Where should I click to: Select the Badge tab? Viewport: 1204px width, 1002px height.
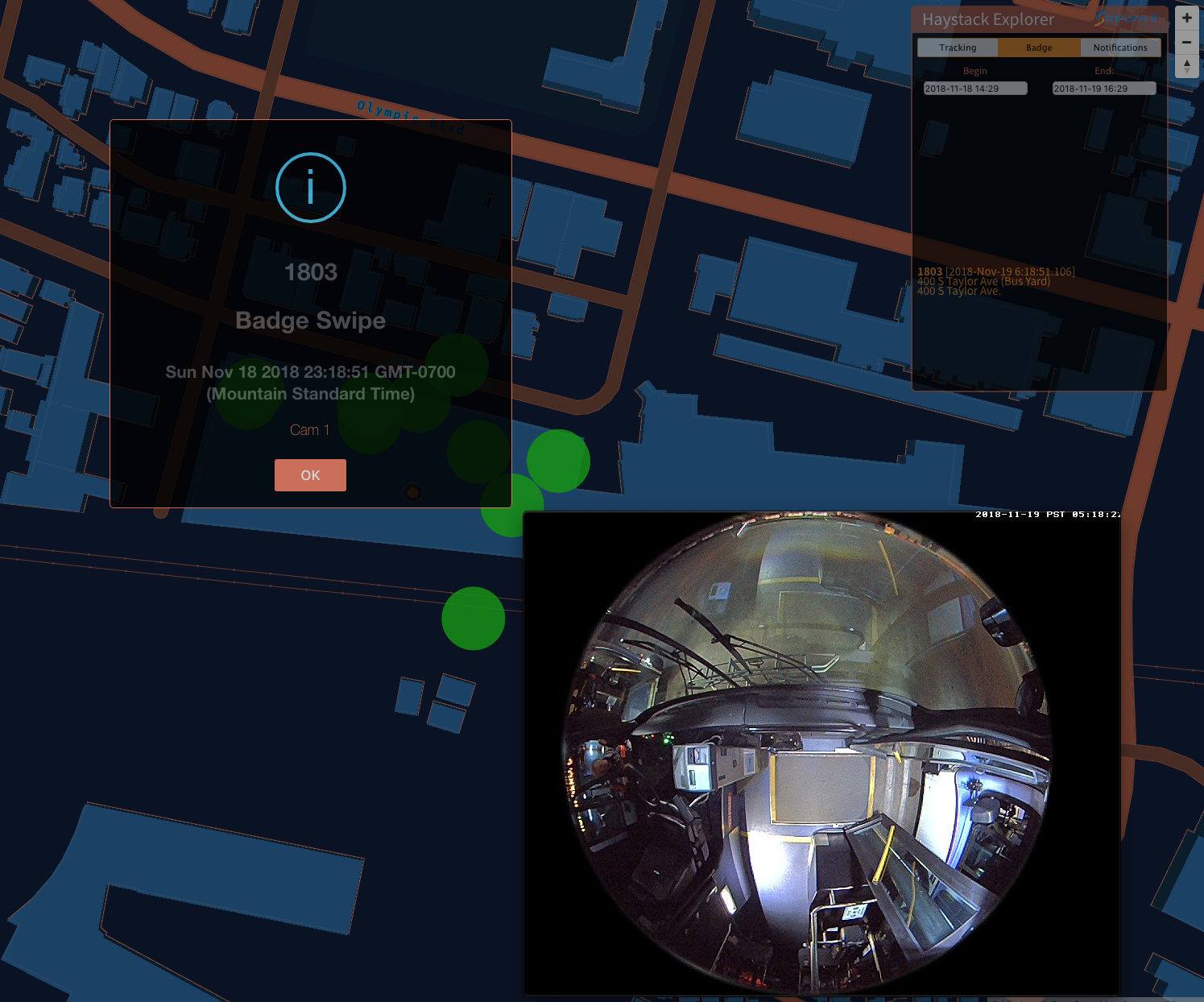[x=1039, y=48]
